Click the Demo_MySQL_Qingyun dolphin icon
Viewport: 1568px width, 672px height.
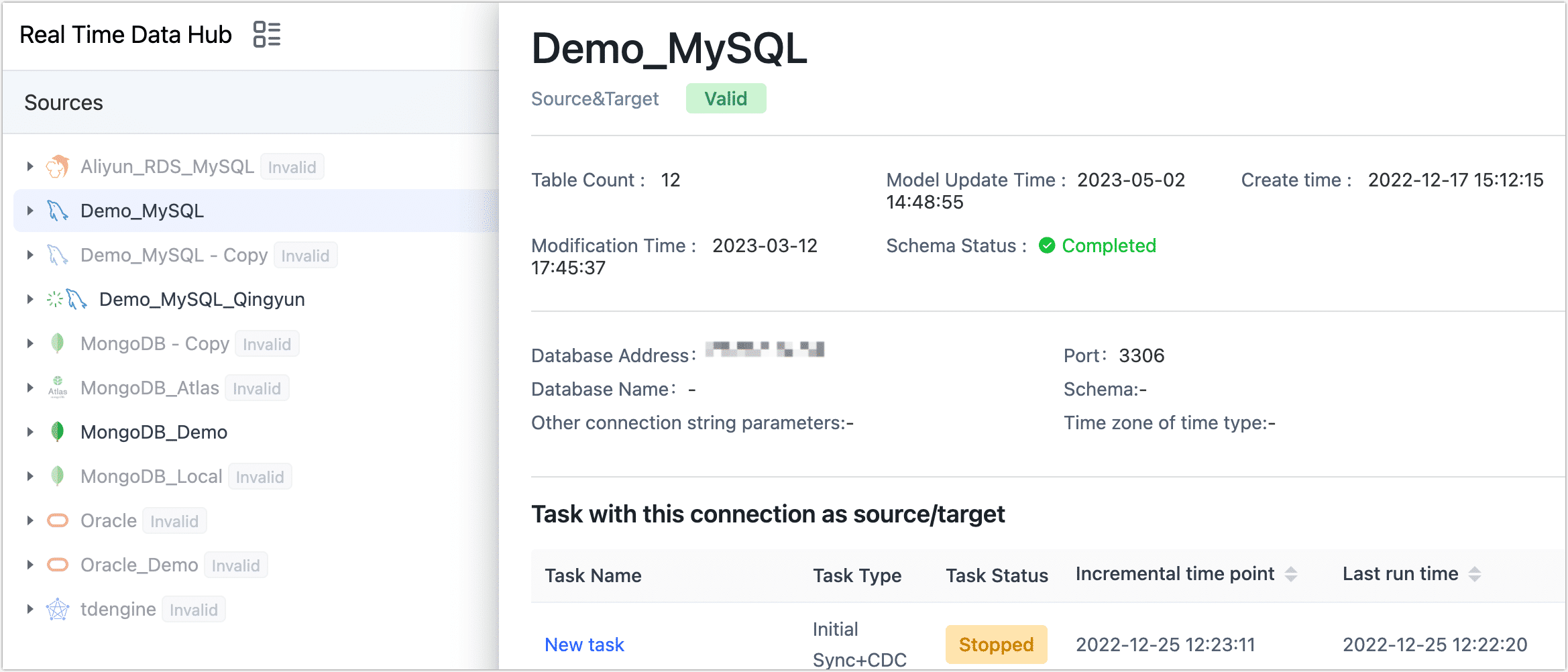point(76,299)
